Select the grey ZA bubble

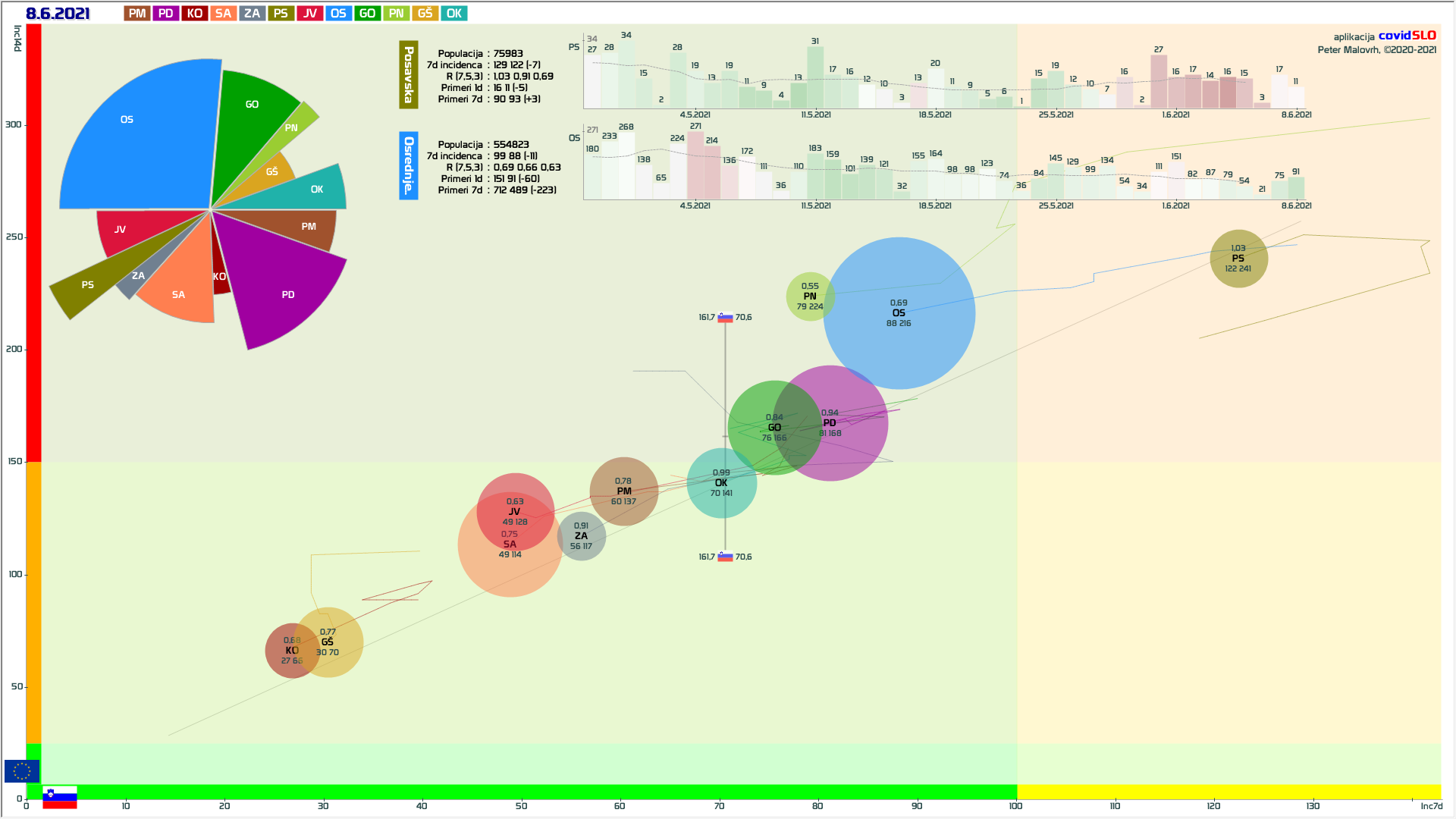point(581,535)
